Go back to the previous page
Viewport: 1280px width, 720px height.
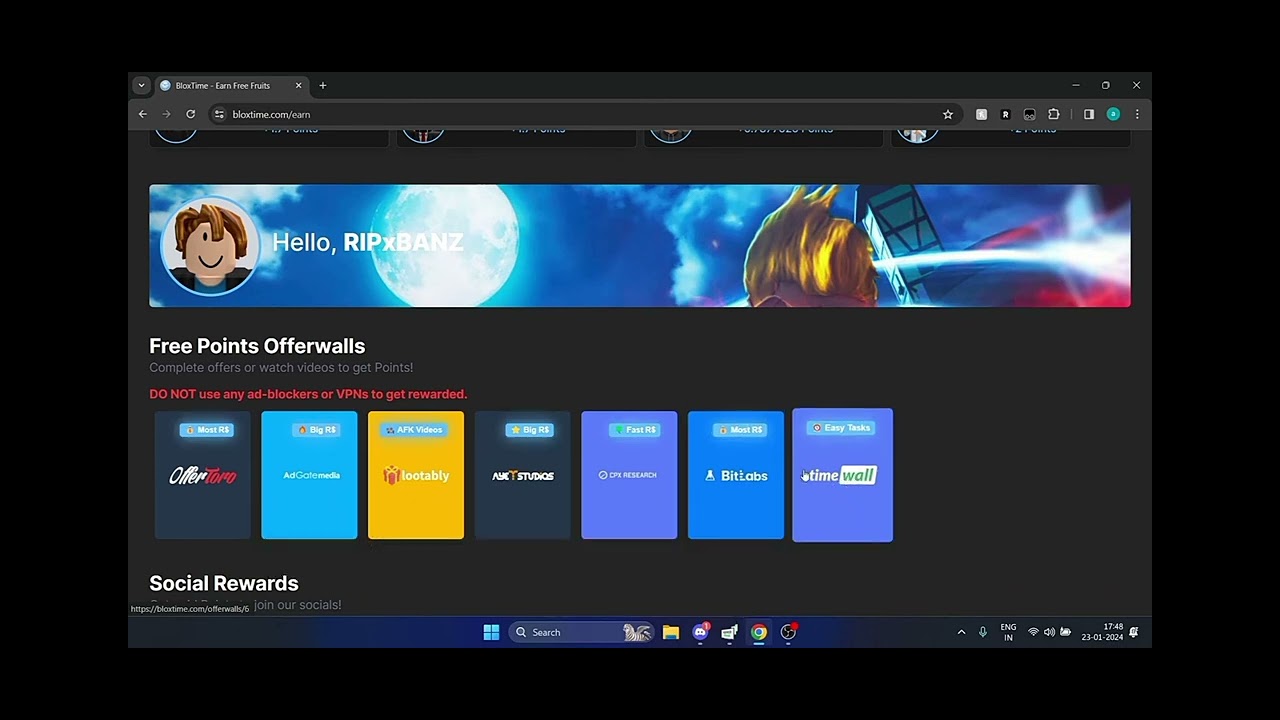click(143, 114)
